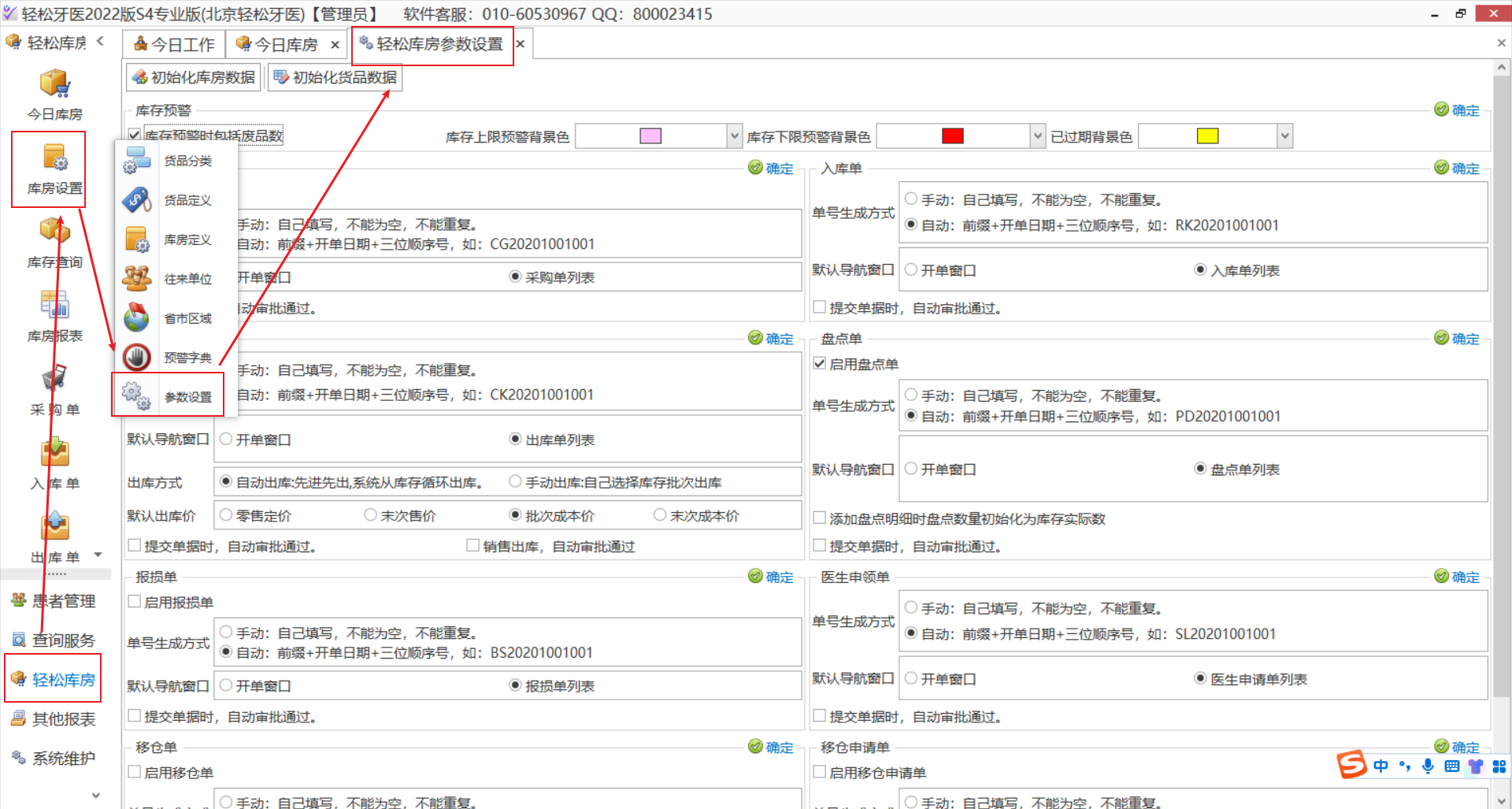
Task: Open Sogou soft keyboard icon
Action: pos(1452,766)
